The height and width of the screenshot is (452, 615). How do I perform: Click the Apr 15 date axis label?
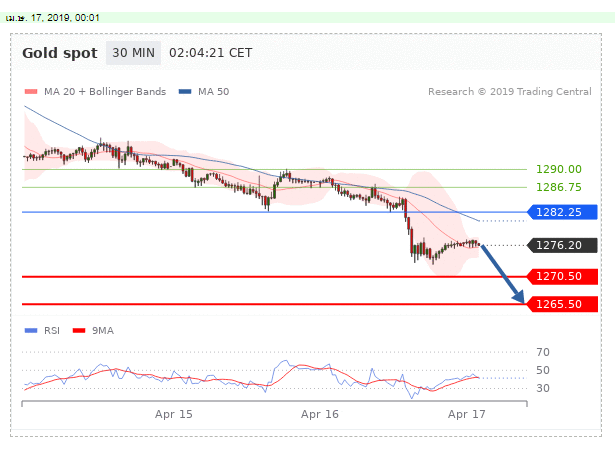coord(173,414)
